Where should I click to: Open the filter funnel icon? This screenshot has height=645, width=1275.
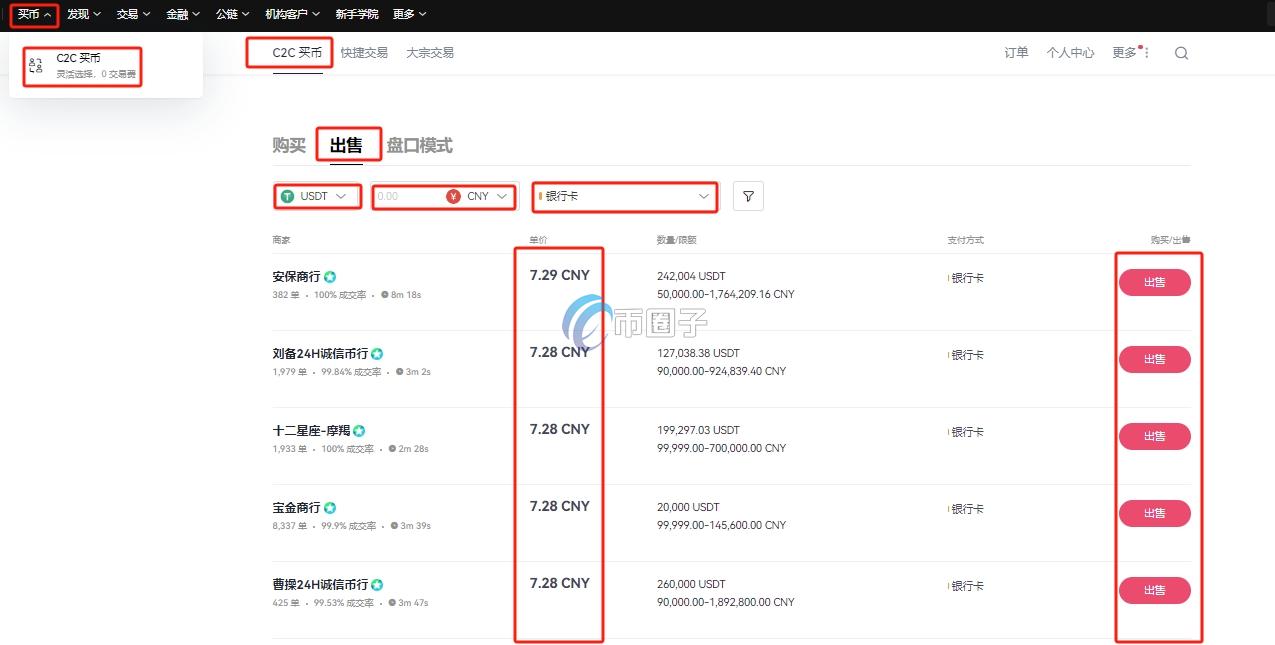[747, 196]
